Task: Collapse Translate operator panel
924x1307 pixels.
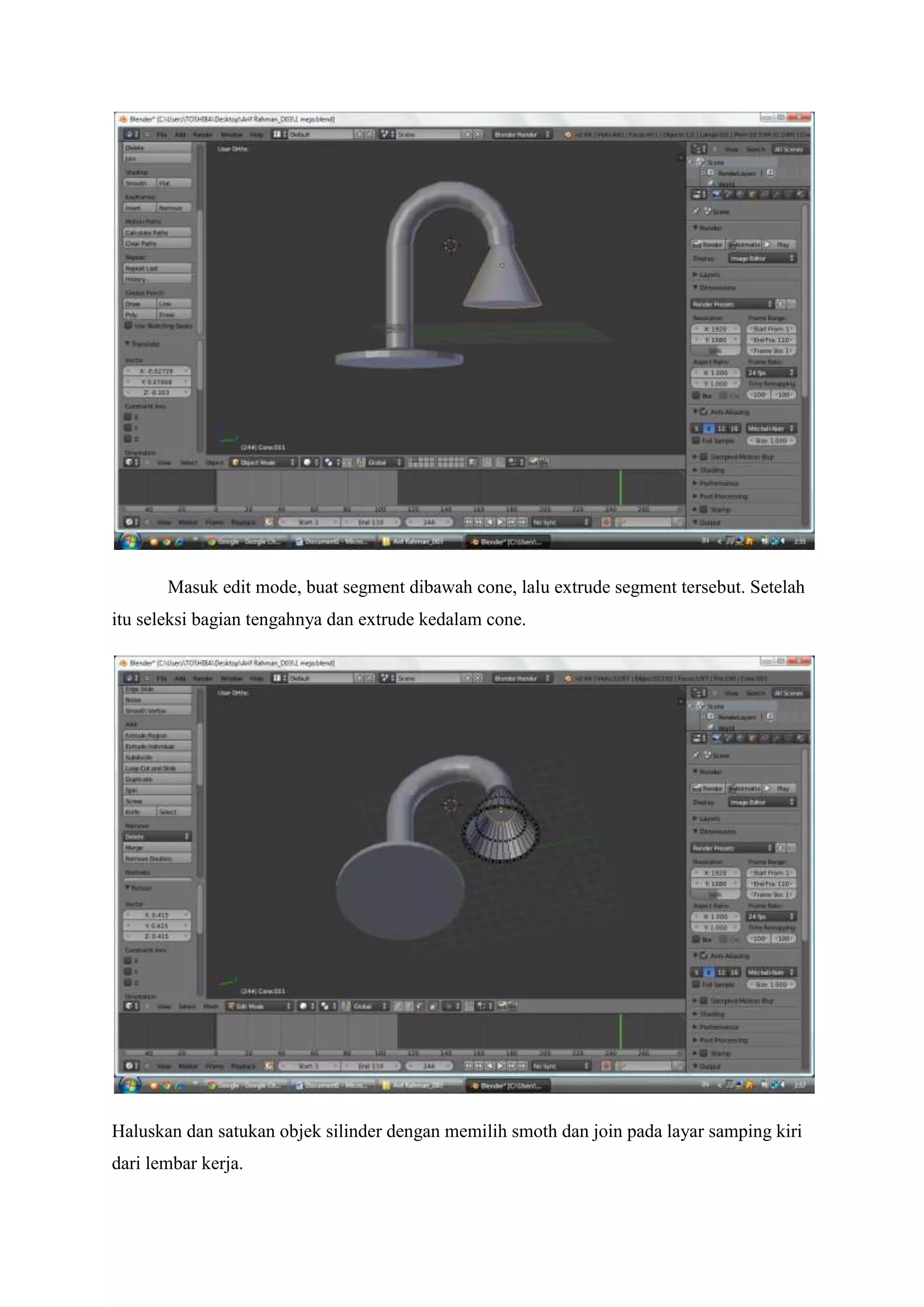Action: pyautogui.click(x=142, y=344)
